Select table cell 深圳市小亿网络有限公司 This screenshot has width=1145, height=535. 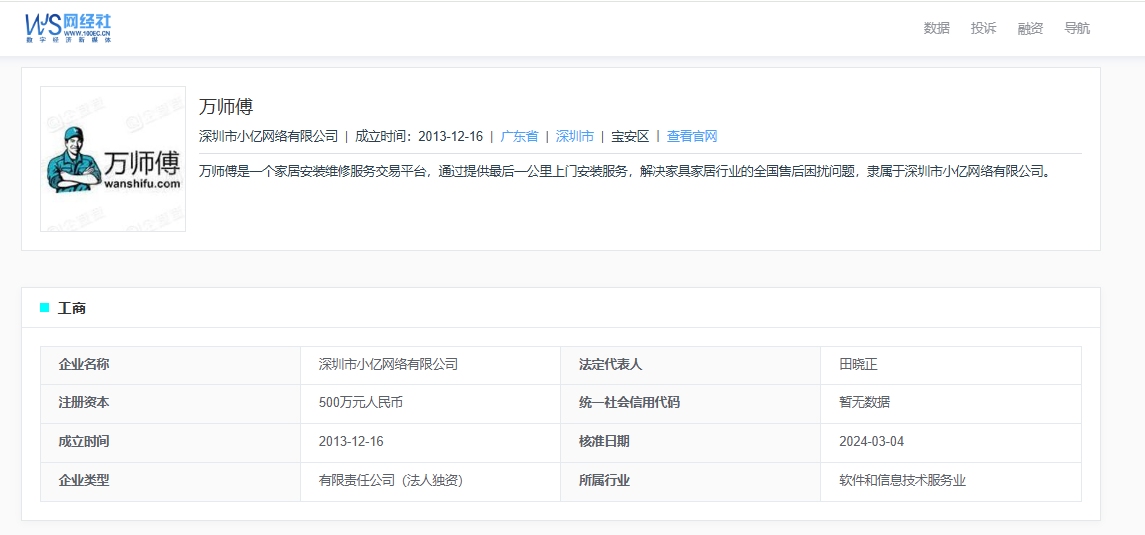(430, 365)
